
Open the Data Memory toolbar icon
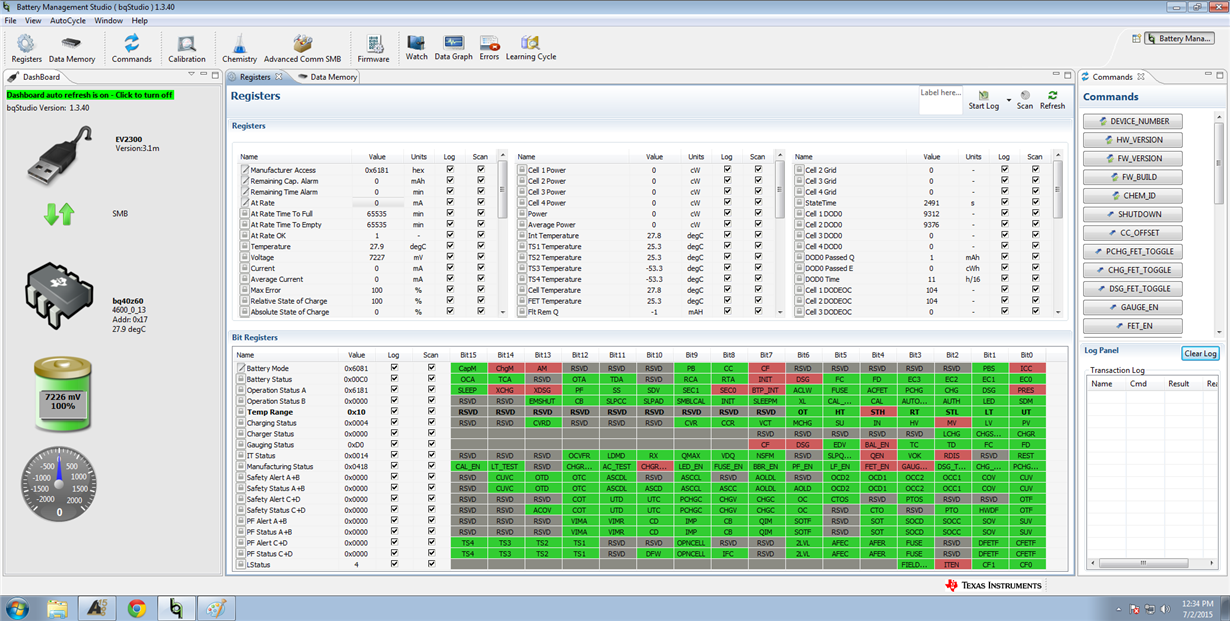pos(72,48)
